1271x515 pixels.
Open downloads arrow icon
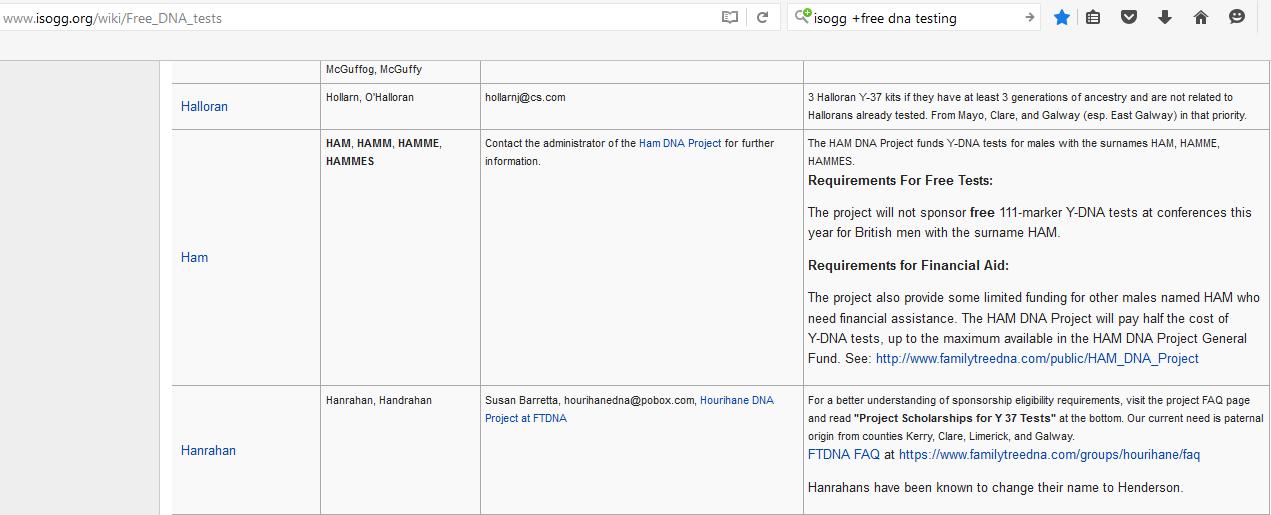click(x=1165, y=17)
